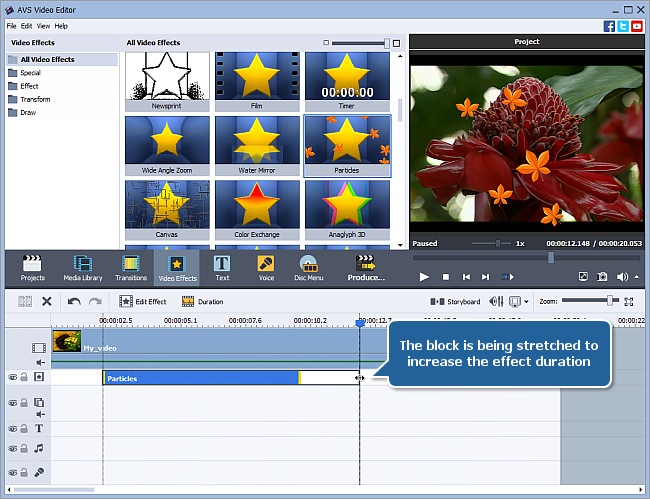Click Edit Effect button
This screenshot has width=650, height=499.
coord(143,301)
